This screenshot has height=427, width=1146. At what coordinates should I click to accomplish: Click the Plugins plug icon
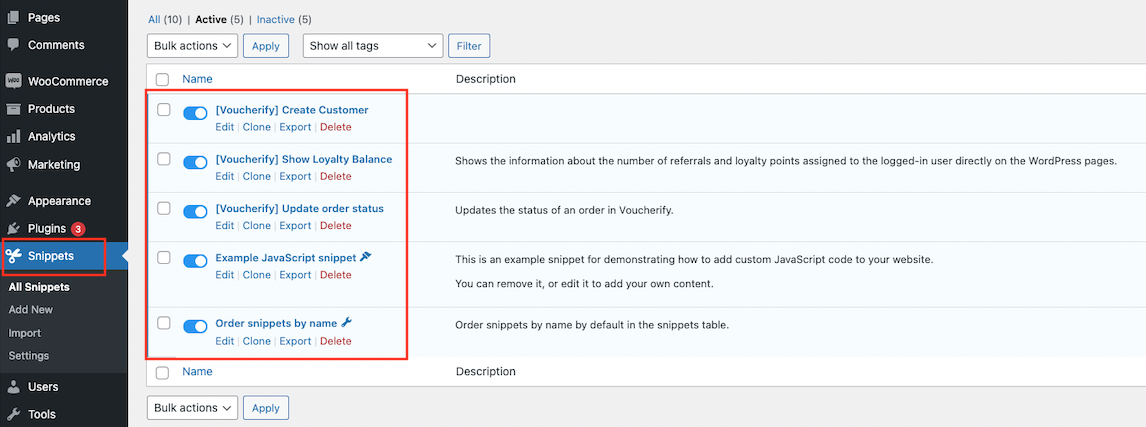[13, 229]
